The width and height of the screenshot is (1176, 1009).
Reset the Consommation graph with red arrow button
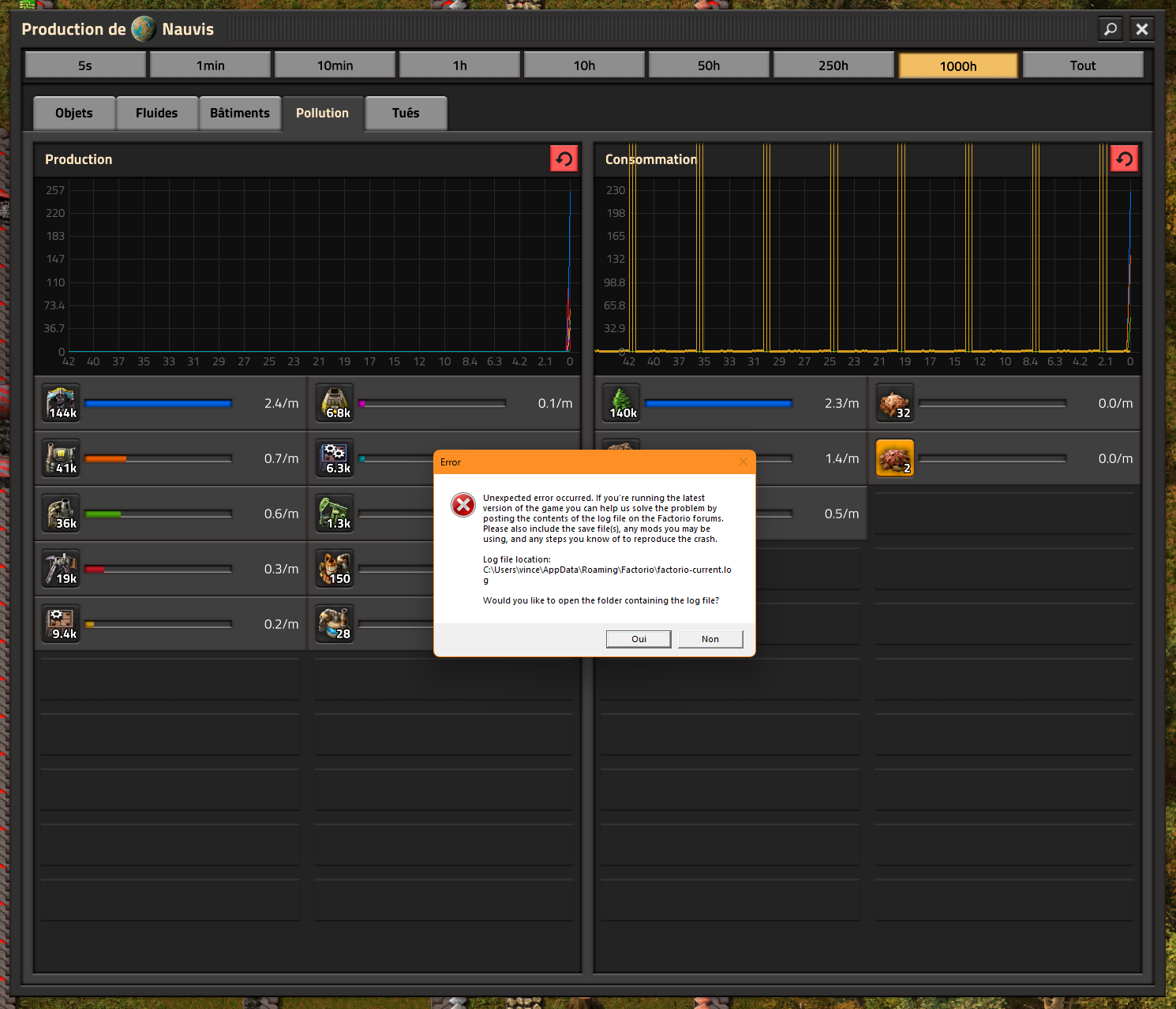click(x=1124, y=159)
